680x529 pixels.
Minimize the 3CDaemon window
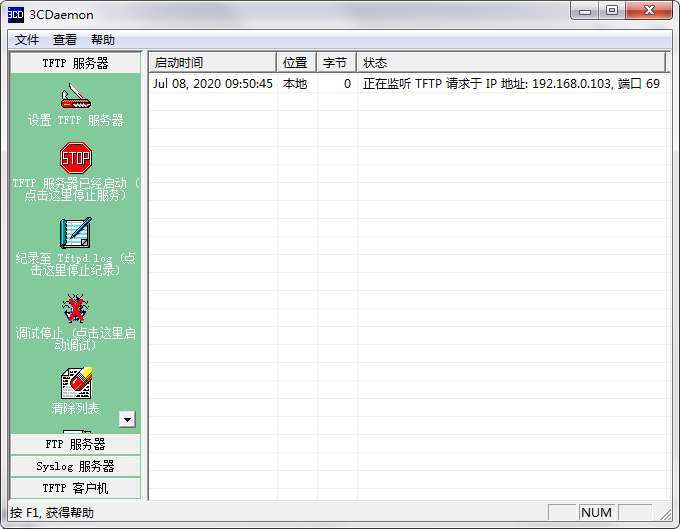[x=585, y=11]
